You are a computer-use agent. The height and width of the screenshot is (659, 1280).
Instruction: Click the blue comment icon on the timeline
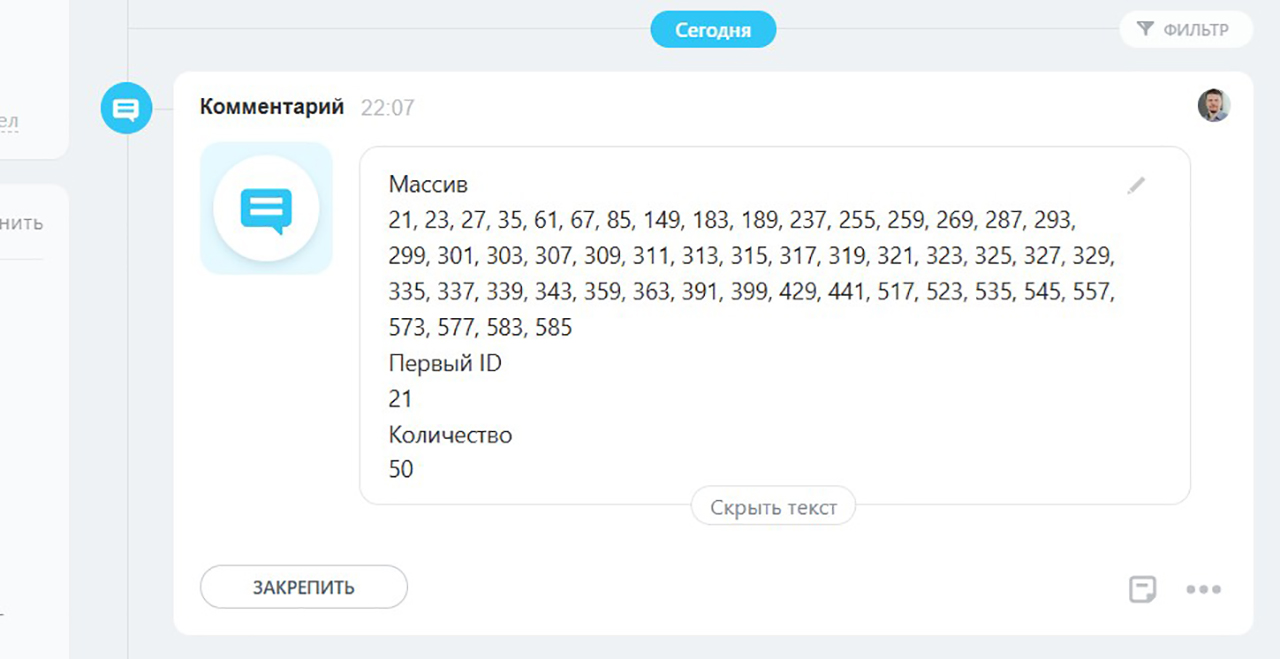pos(126,108)
